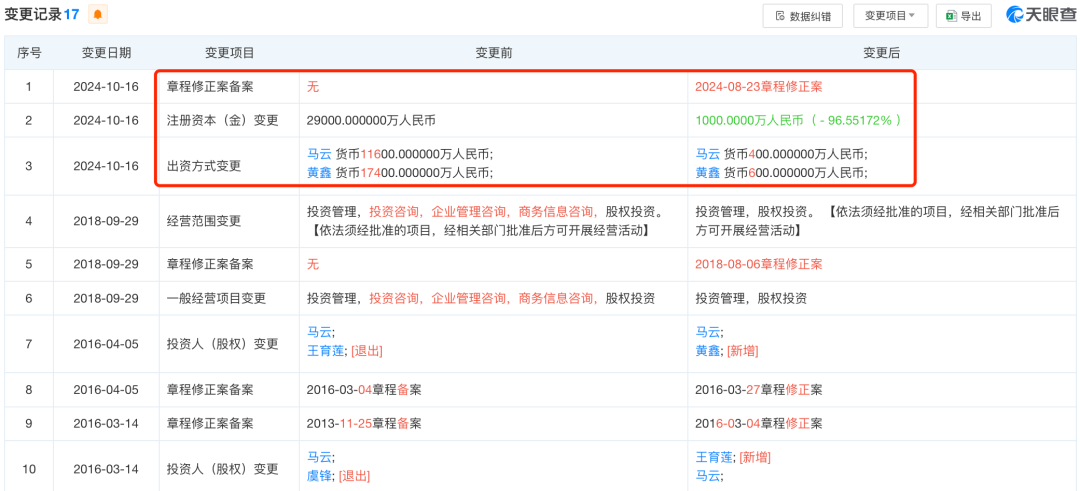This screenshot has width=1080, height=491.
Task: Click the 天眼查 logo
Action: (x=1040, y=15)
